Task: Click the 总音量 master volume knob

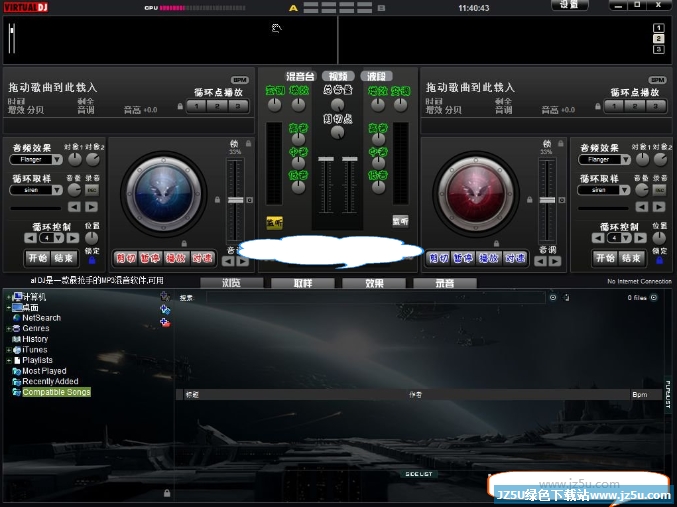Action: 338,104
